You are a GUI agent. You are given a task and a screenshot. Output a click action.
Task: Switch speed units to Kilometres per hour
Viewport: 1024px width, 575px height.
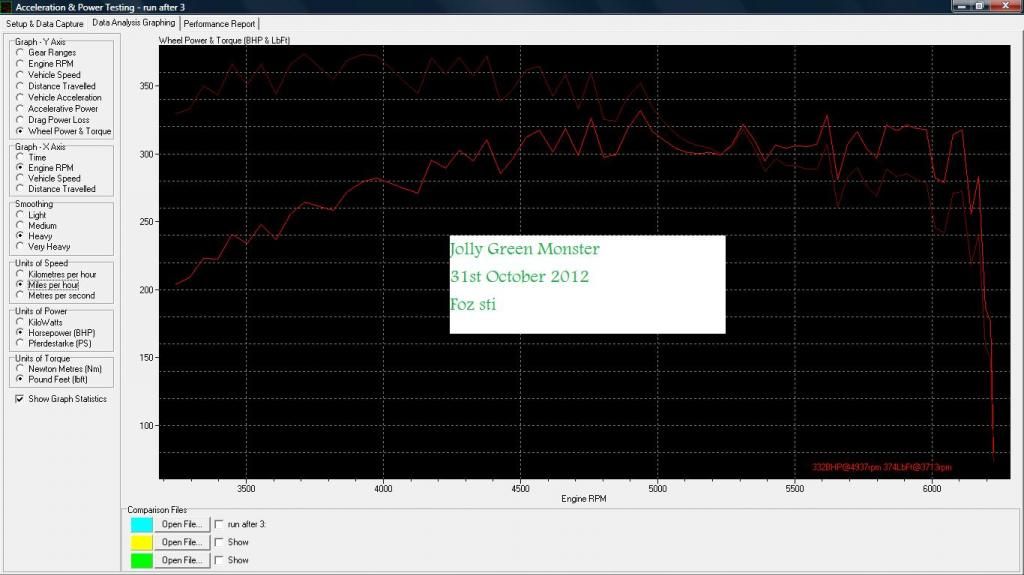[21, 274]
